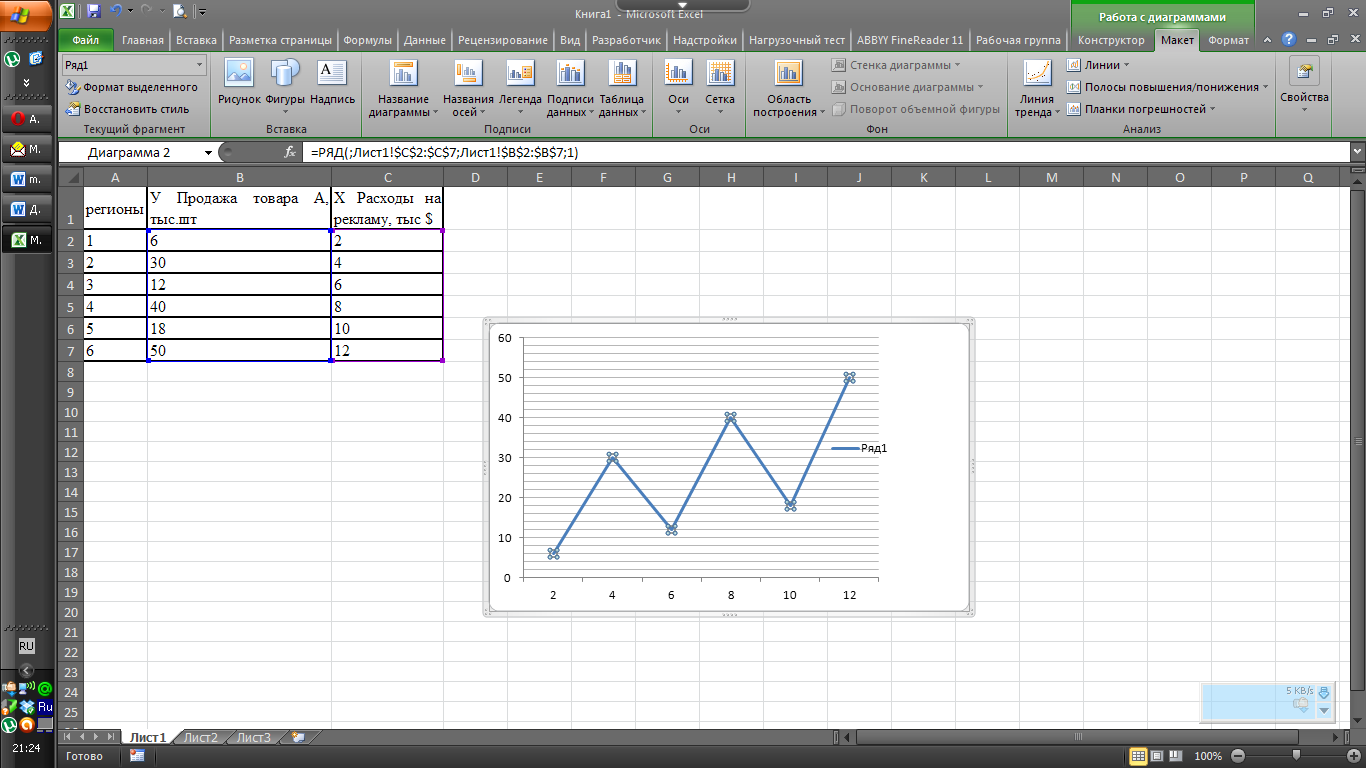Open Подписи данных data labels menu
Viewport: 1366px width, 768px height.
tap(570, 88)
